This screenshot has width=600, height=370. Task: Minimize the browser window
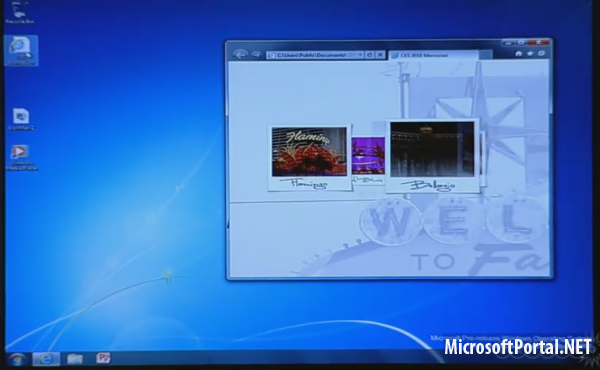coord(509,42)
